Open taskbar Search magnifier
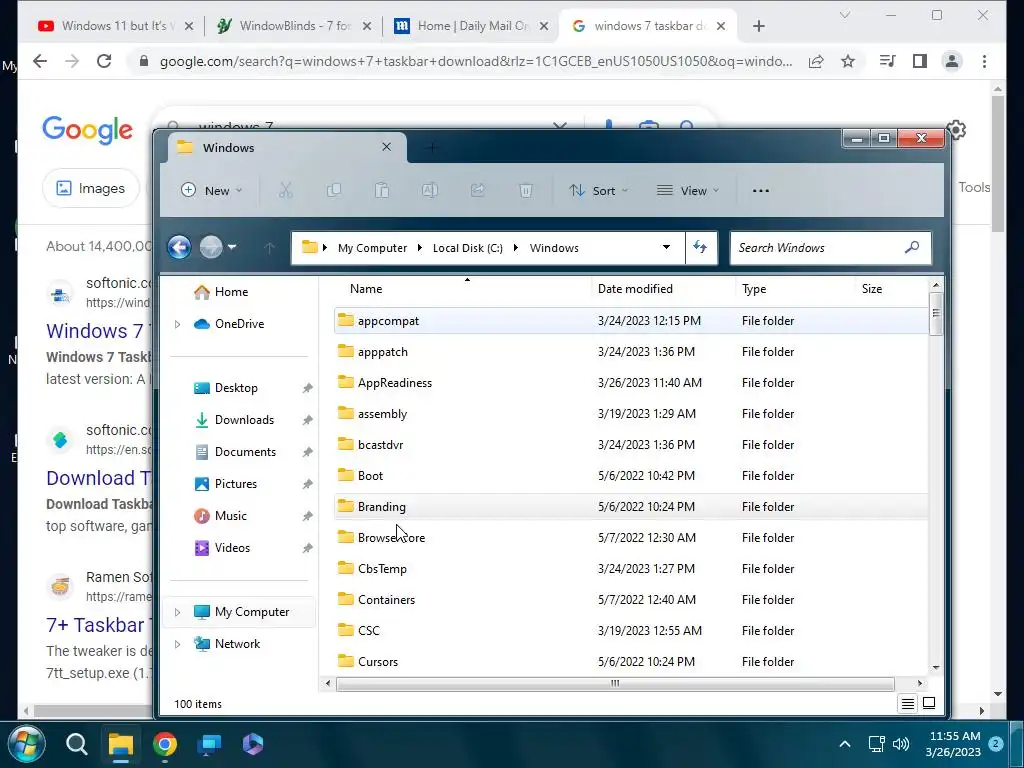Viewport: 1024px width, 768px height. pos(76,744)
